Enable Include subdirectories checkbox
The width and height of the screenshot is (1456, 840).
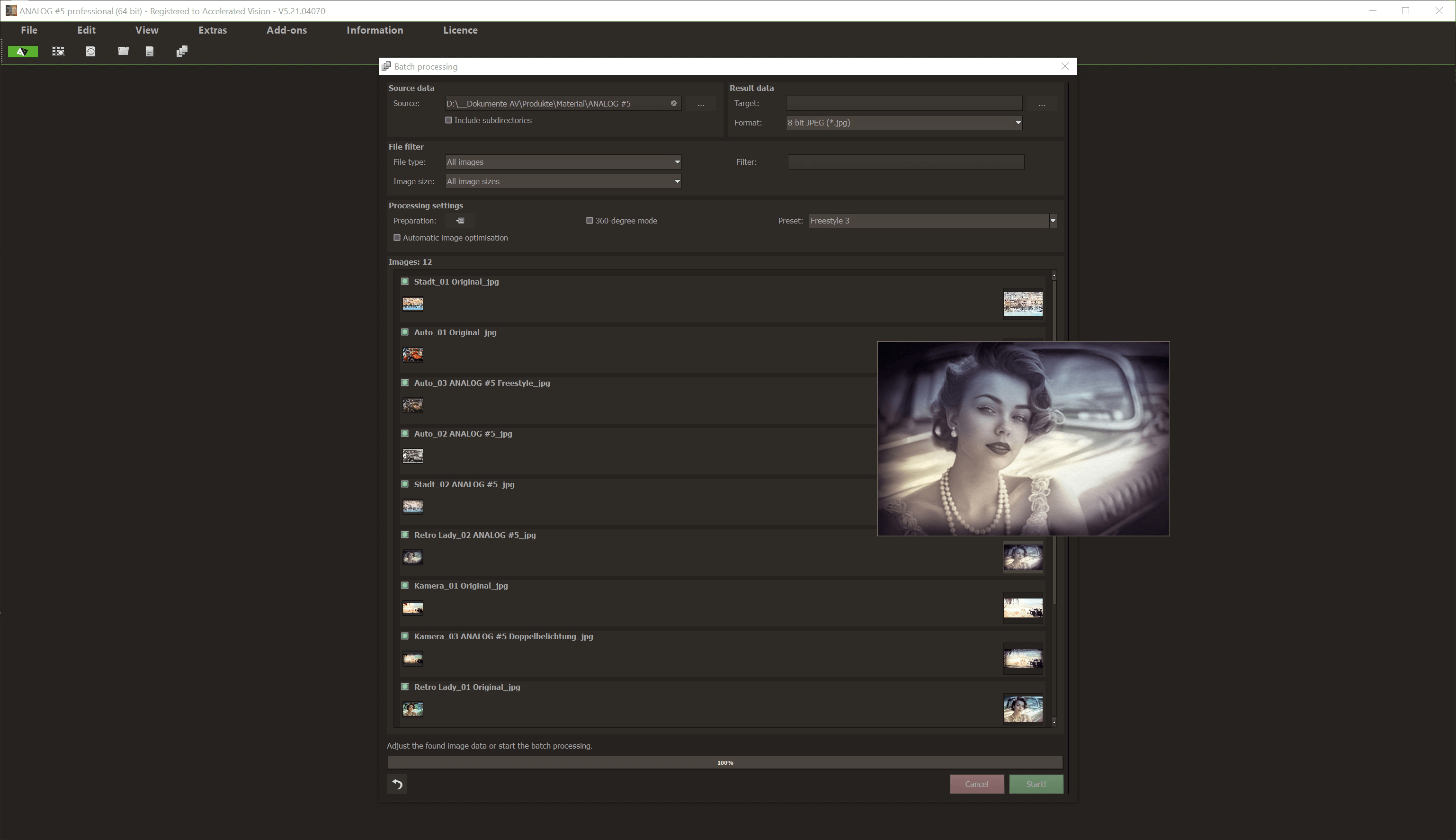pos(448,120)
